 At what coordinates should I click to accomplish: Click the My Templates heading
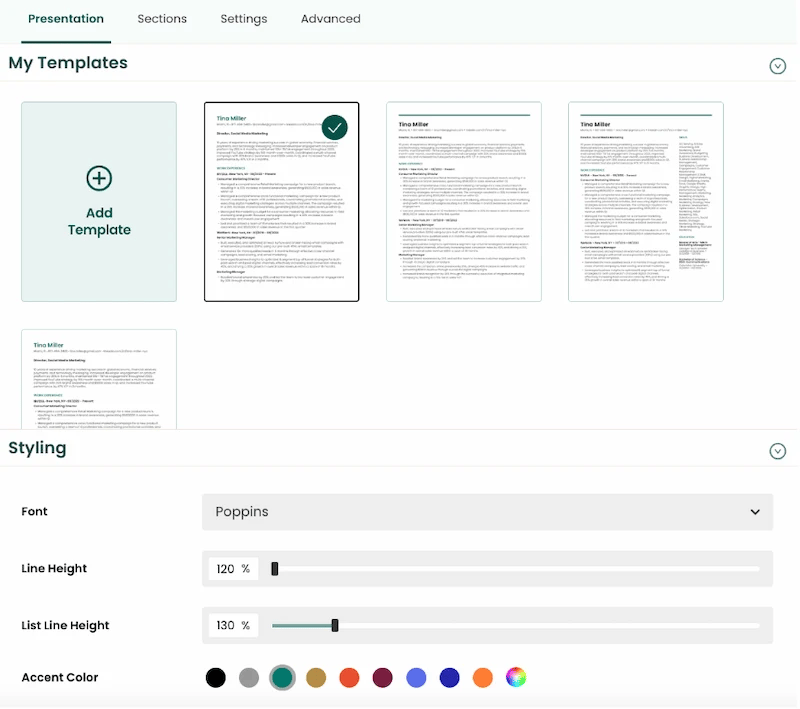(68, 63)
